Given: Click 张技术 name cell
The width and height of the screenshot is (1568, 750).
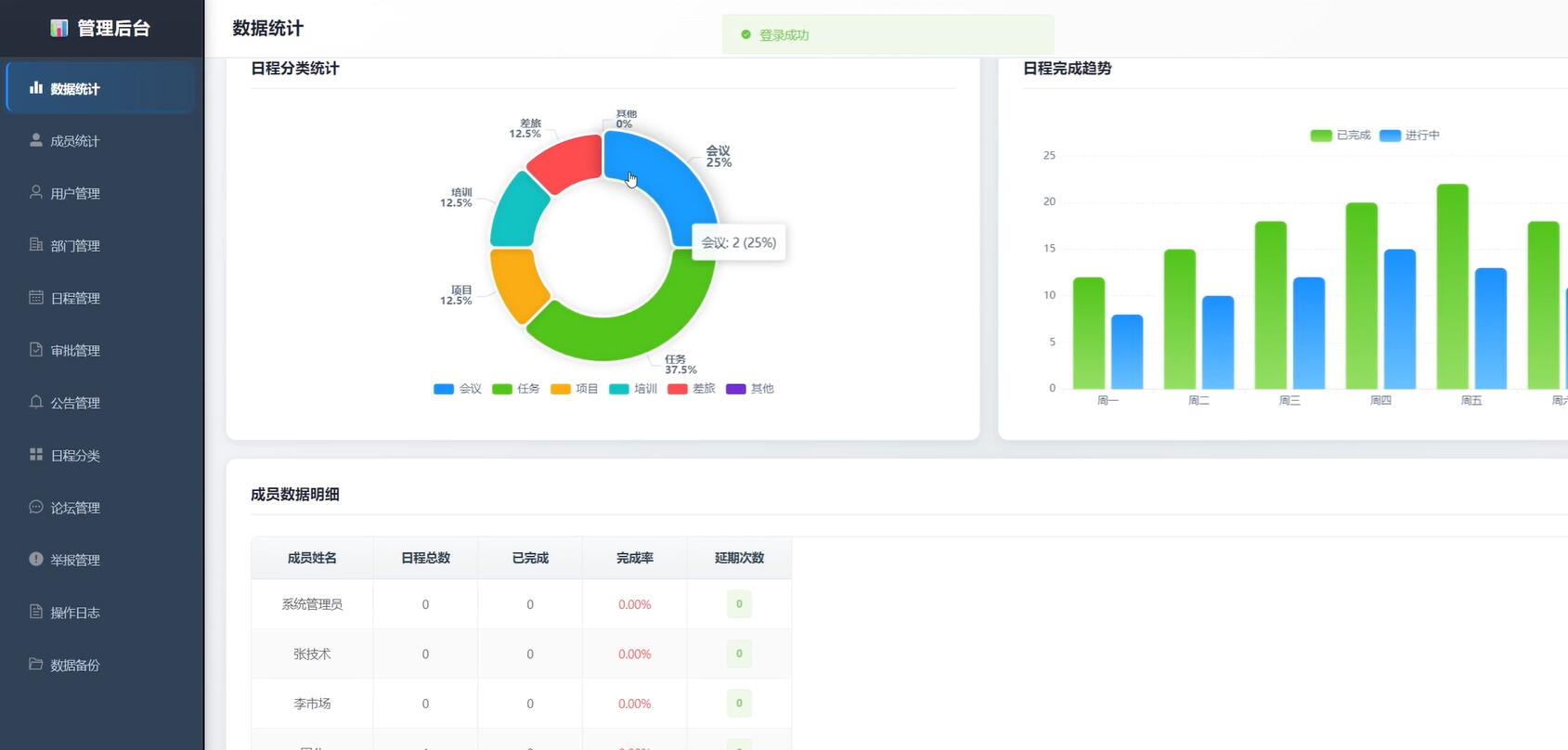Looking at the screenshot, I should click(312, 653).
